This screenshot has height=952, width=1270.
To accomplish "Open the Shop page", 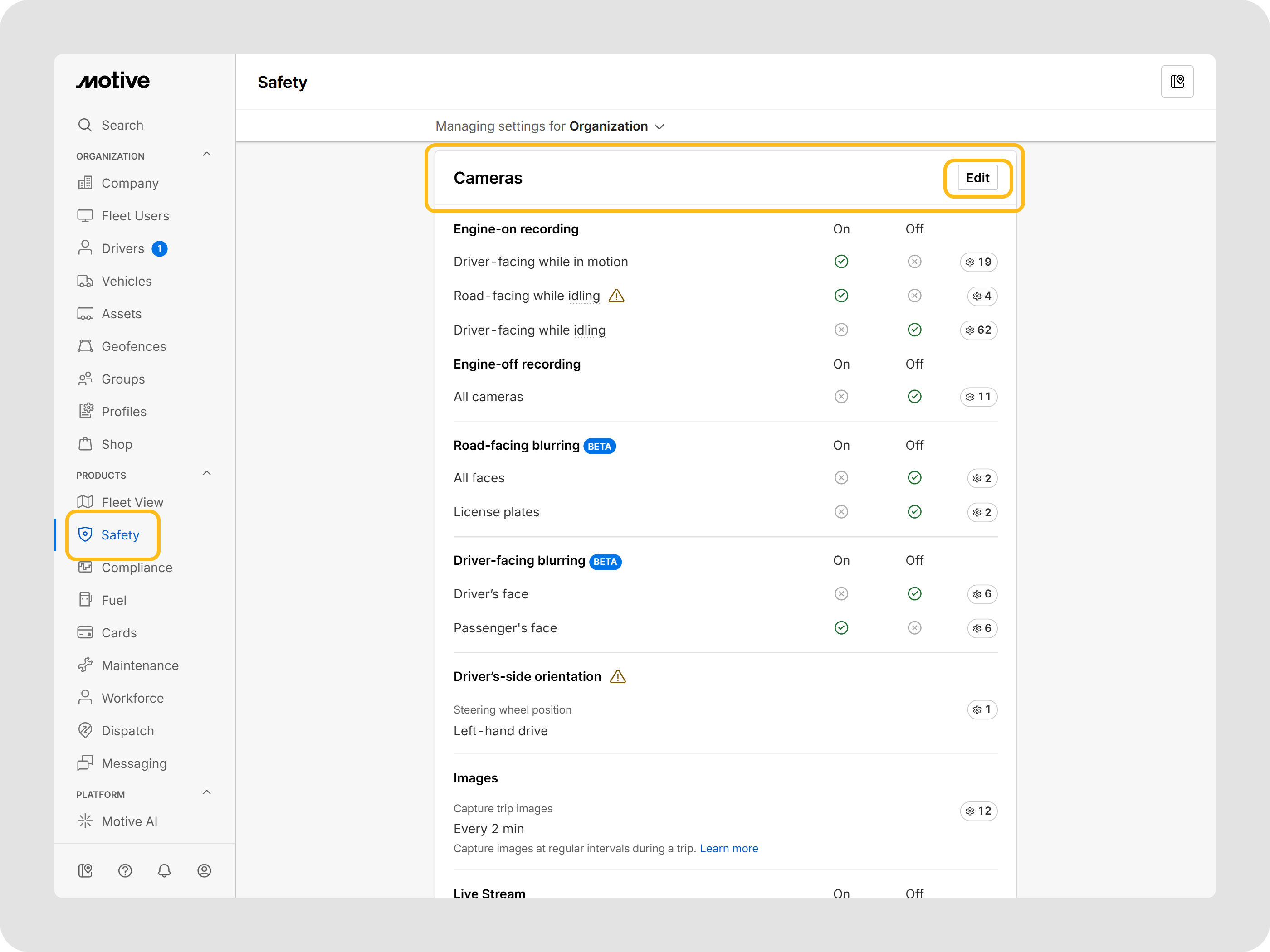I will click(105, 444).
